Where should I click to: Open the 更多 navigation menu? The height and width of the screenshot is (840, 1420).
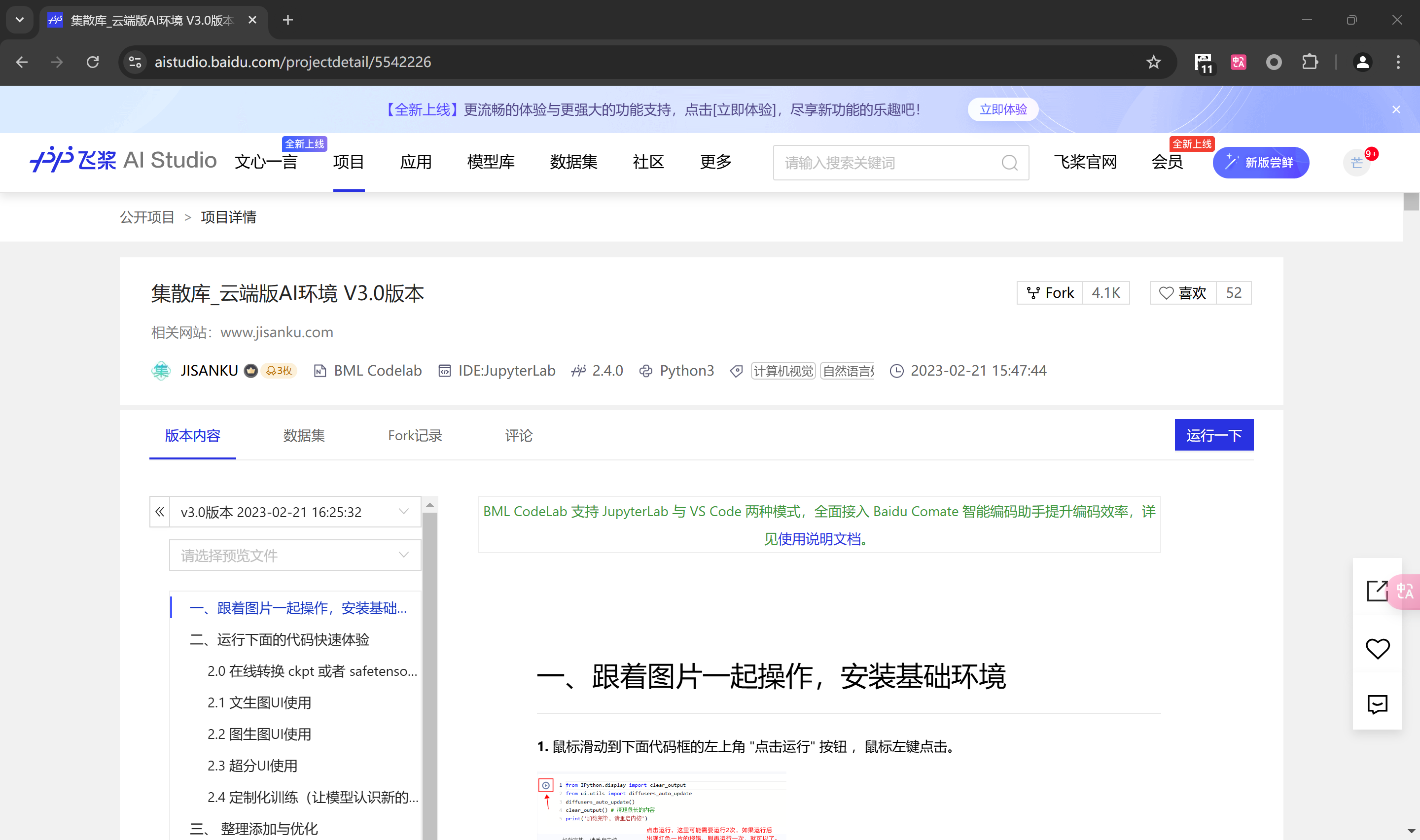point(715,162)
